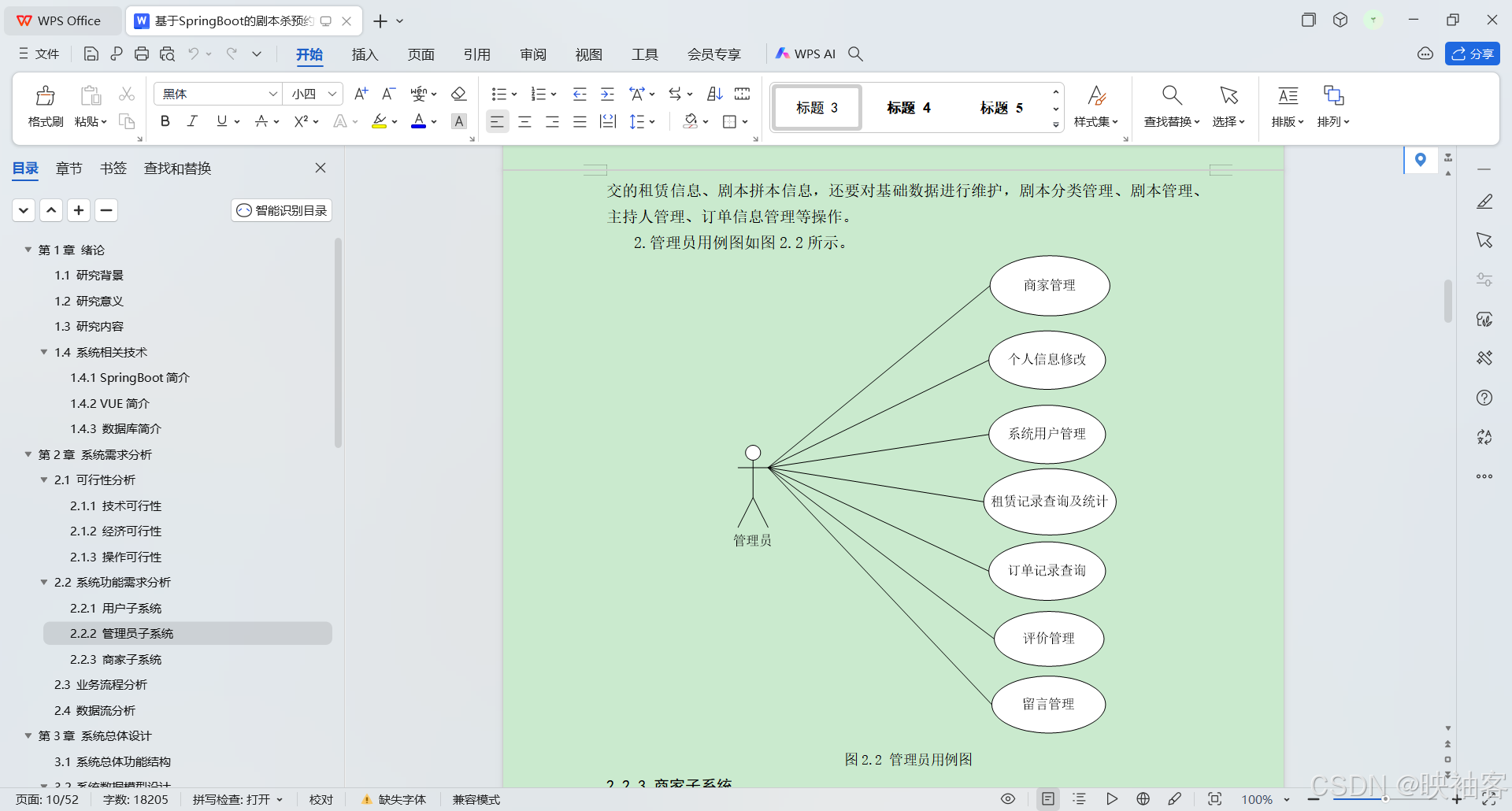The width and height of the screenshot is (1512, 811).
Task: Toggle bold formatting
Action: (x=165, y=121)
